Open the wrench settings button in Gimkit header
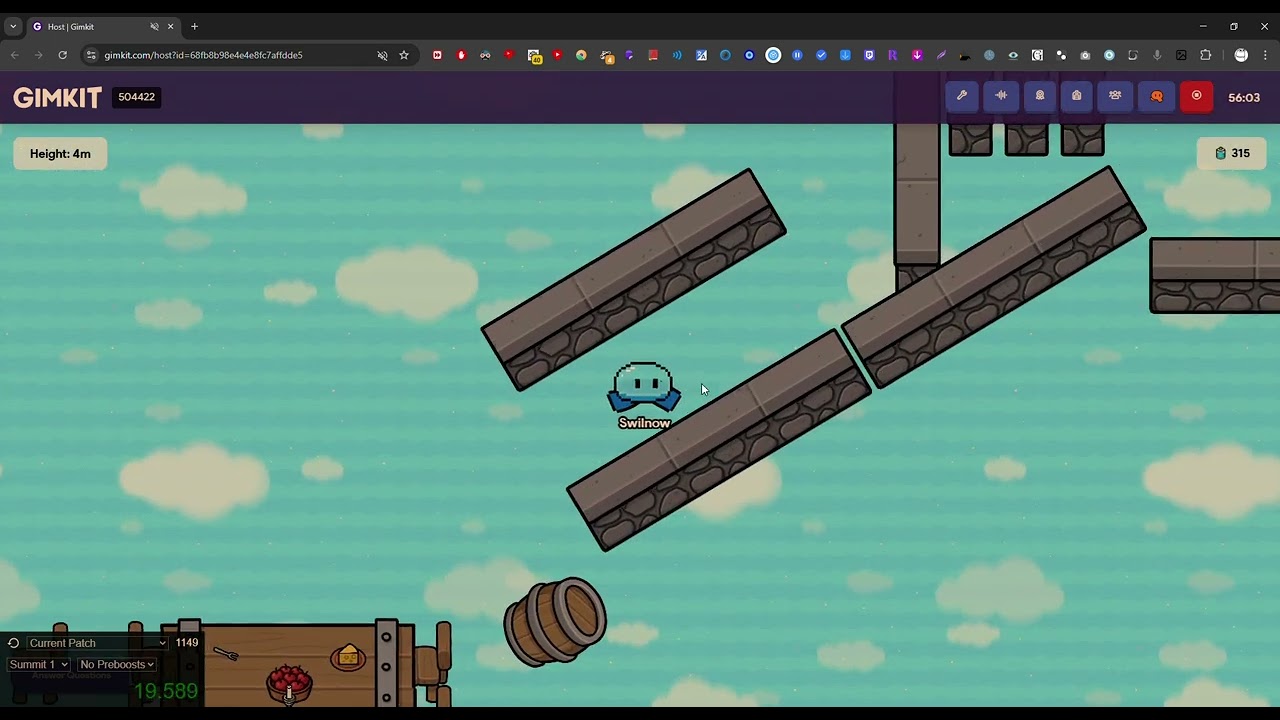 (961, 96)
